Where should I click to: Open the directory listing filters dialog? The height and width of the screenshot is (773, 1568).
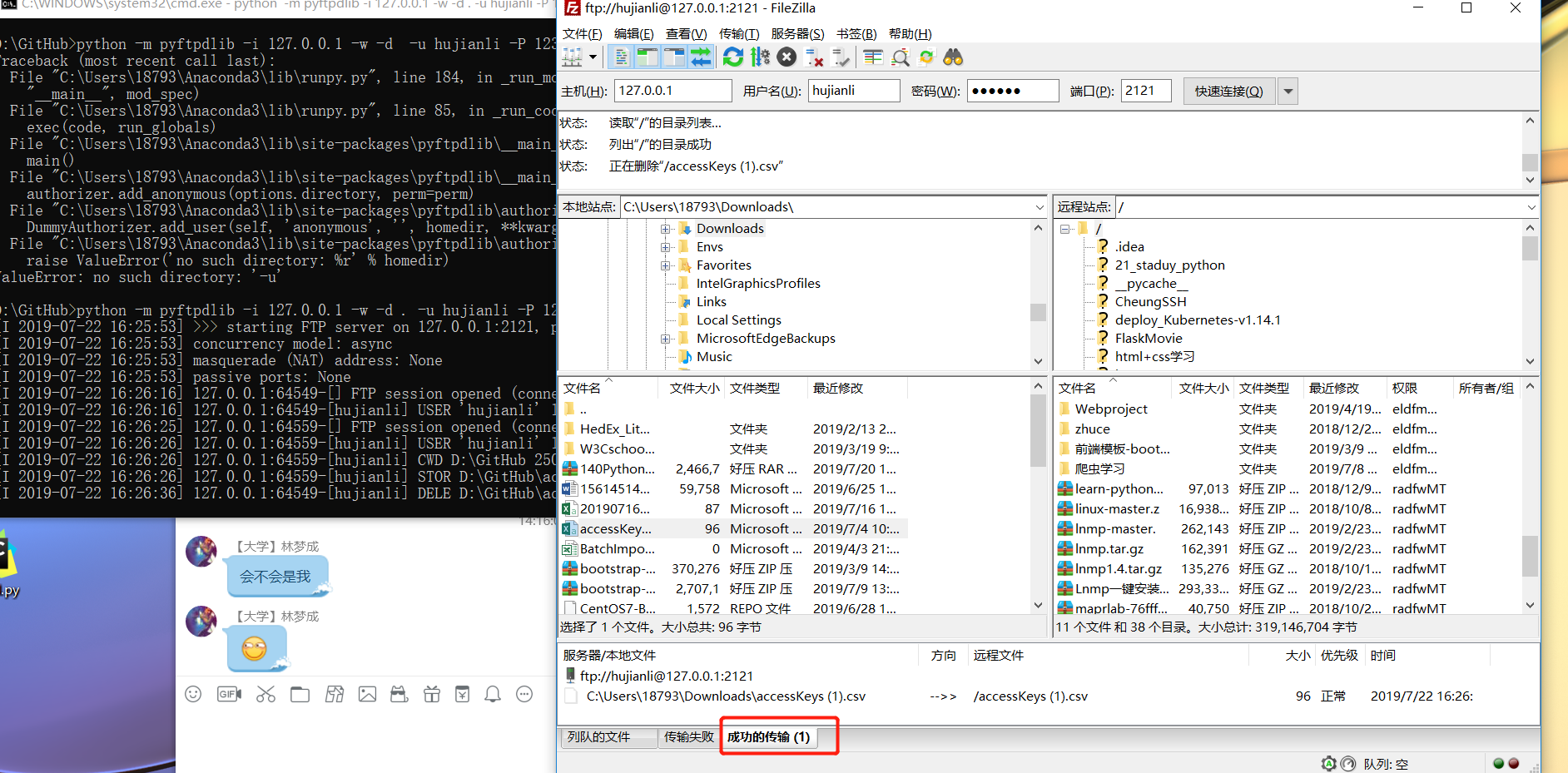click(873, 57)
